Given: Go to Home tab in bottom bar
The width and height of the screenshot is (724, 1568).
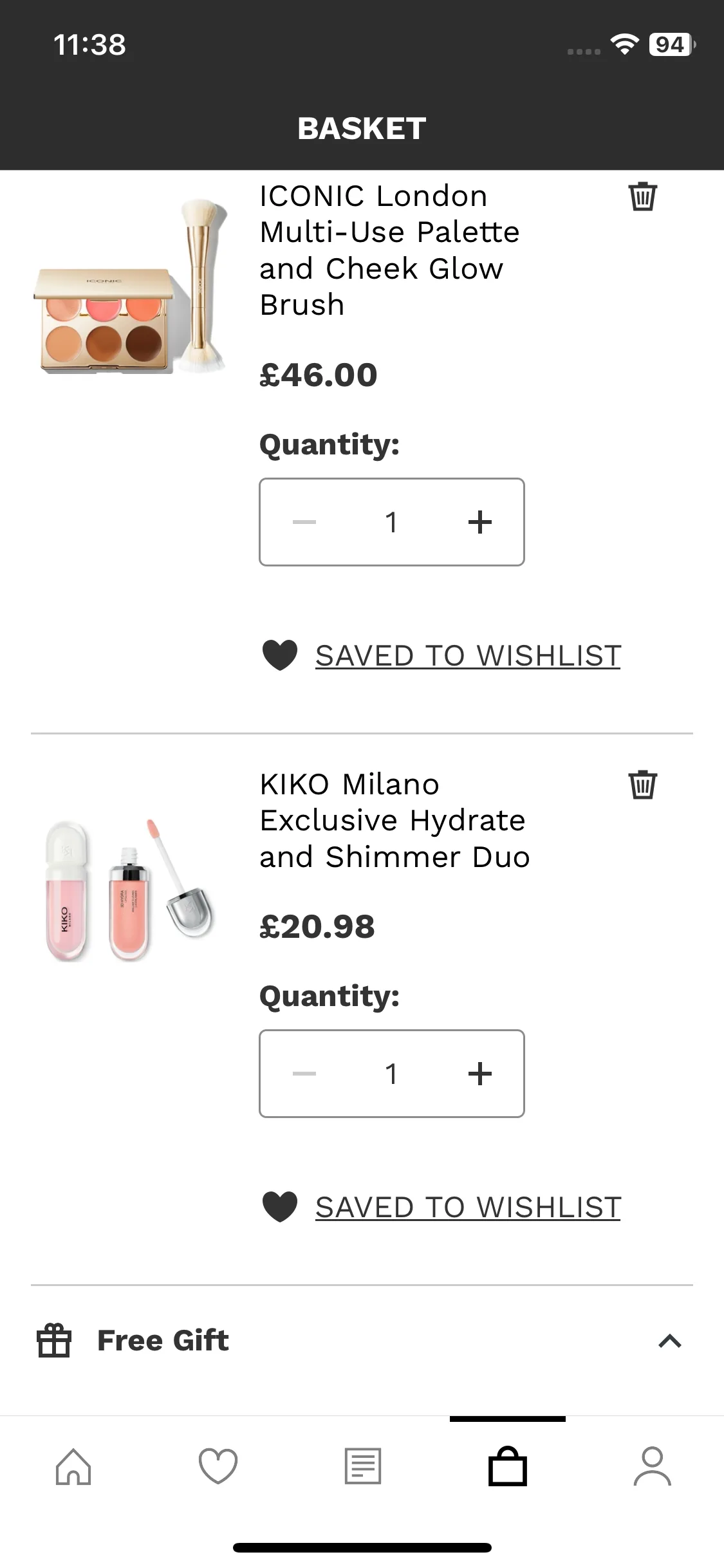Looking at the screenshot, I should click(x=73, y=1466).
